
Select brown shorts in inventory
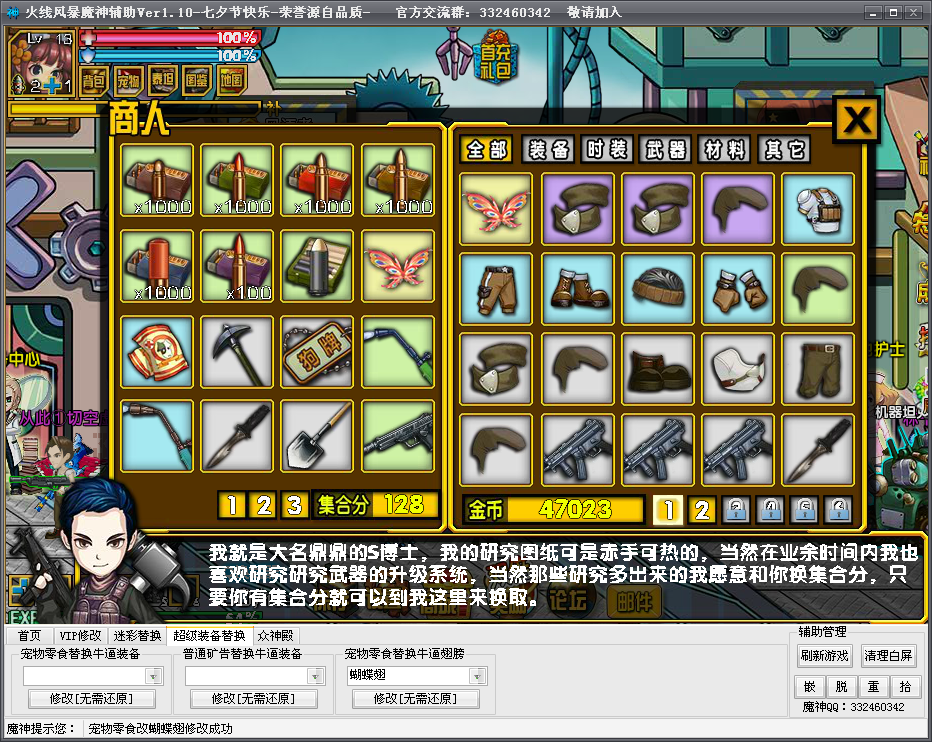click(x=496, y=289)
